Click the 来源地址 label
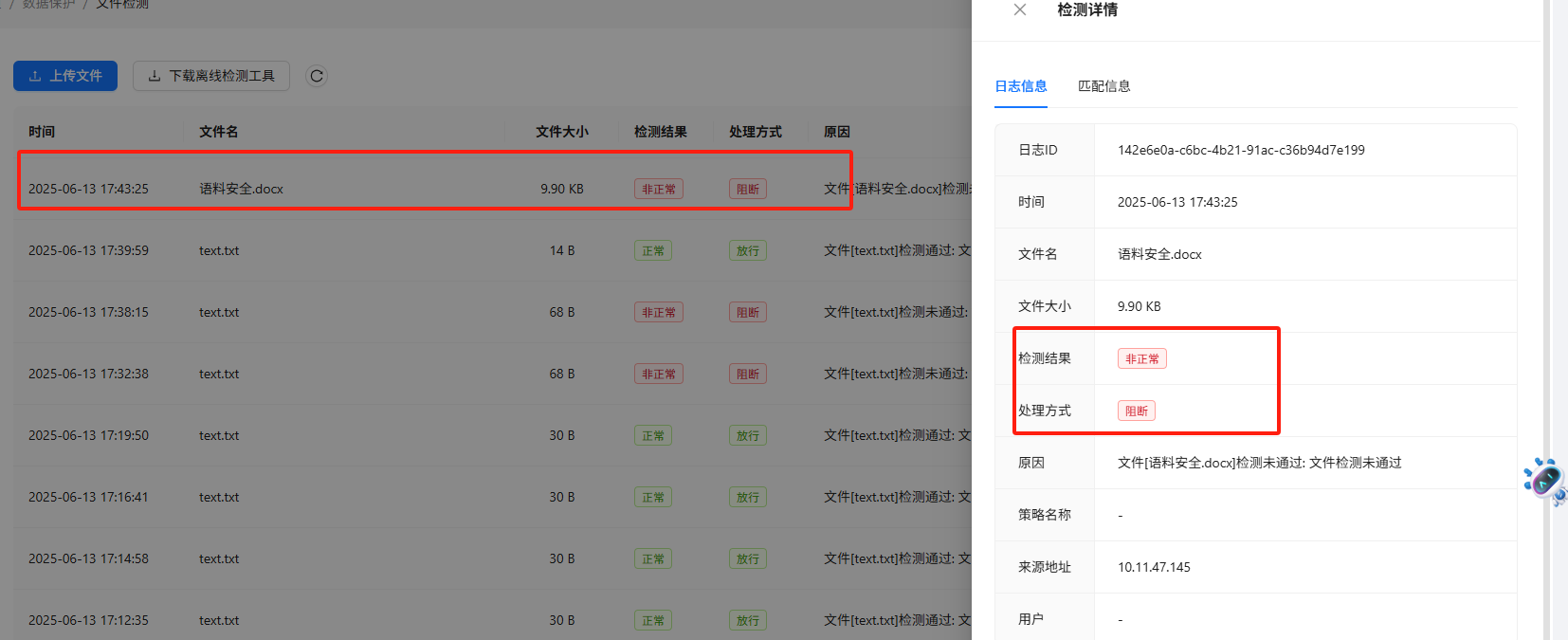This screenshot has height=640, width=1568. coord(1045,567)
